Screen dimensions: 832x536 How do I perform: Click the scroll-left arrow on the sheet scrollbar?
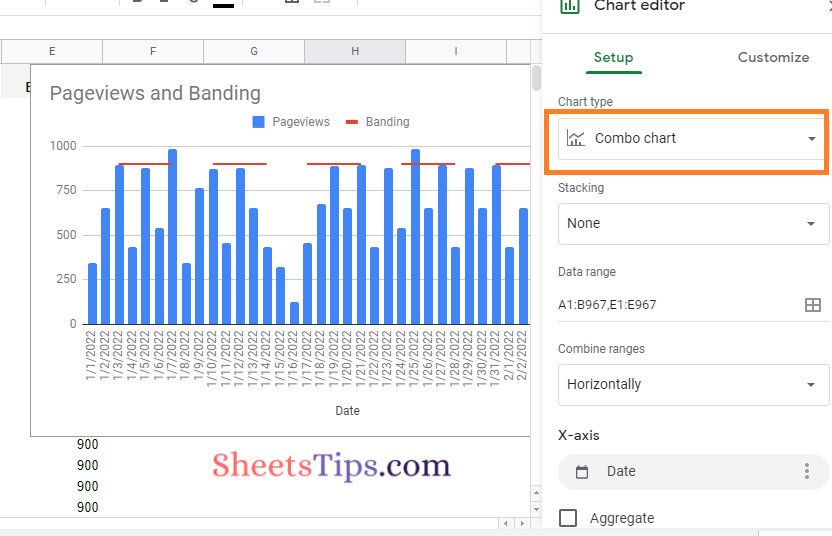(507, 523)
